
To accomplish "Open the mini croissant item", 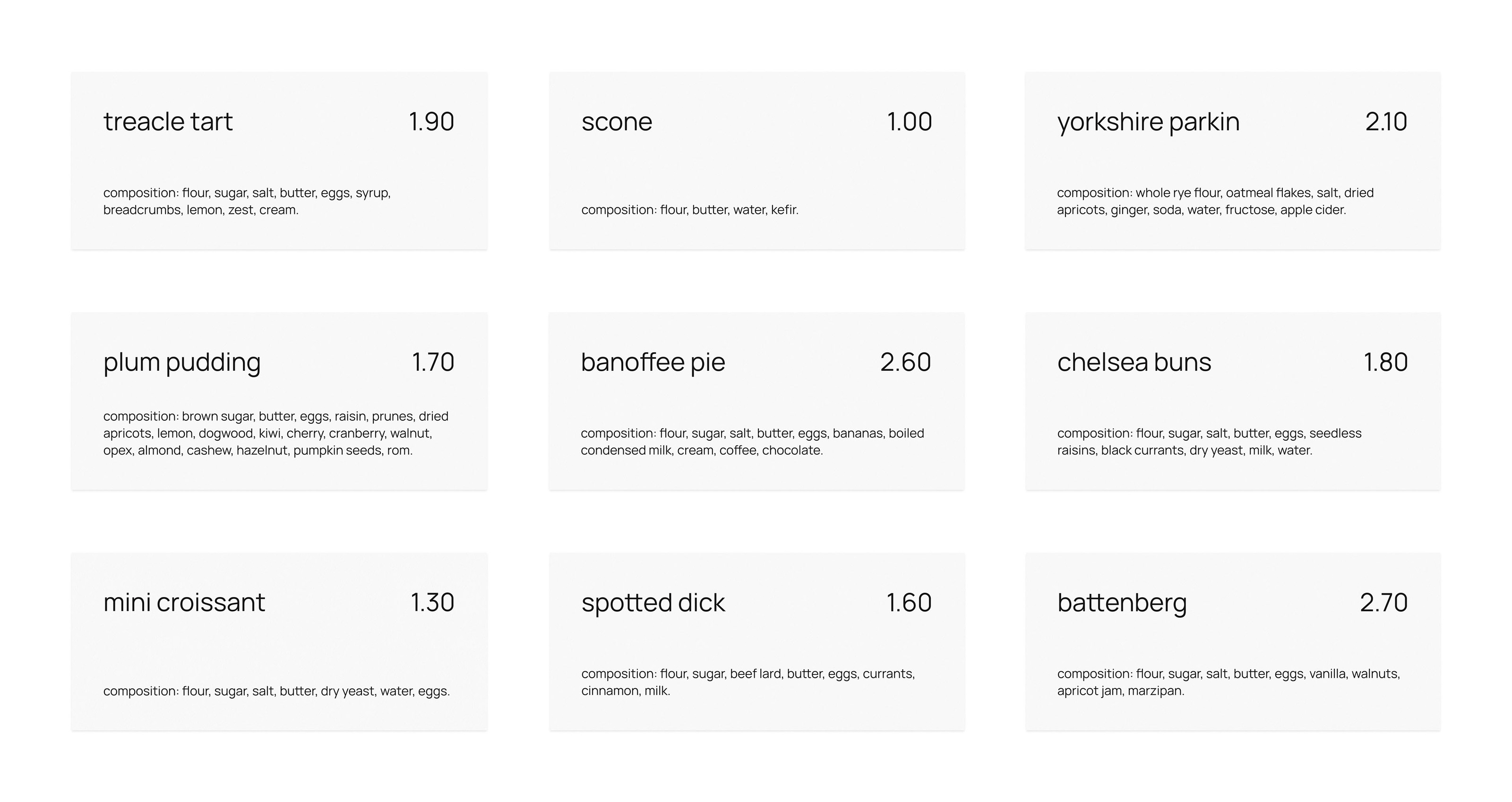I will coord(184,603).
